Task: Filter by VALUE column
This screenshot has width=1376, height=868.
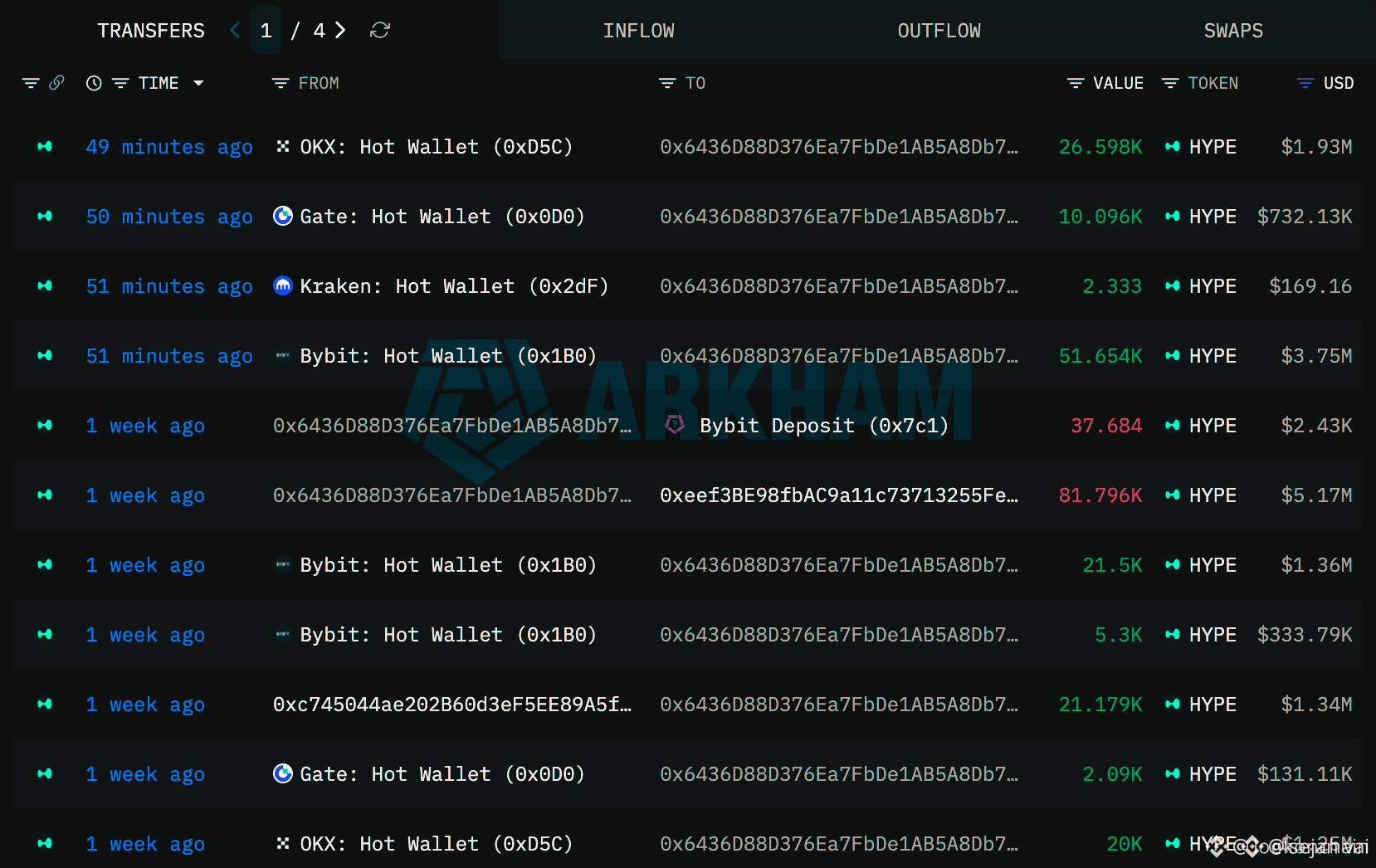Action: [1076, 83]
